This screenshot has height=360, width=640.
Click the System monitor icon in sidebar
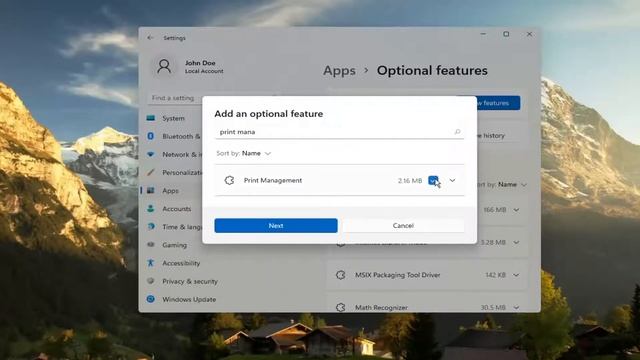pos(151,118)
